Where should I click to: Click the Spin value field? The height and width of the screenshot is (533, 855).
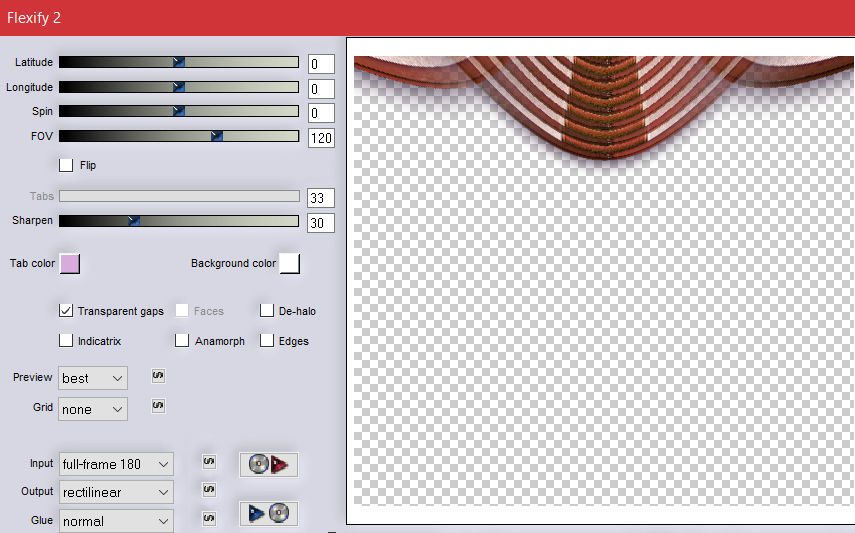pyautogui.click(x=321, y=113)
